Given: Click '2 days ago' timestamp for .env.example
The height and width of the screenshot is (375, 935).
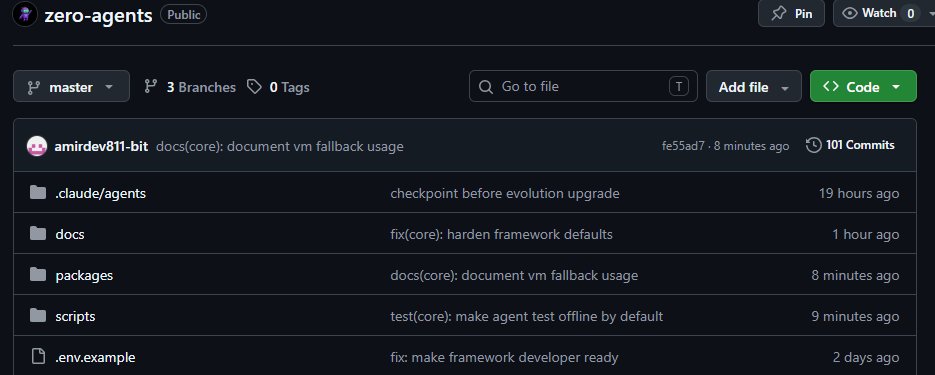Looking at the screenshot, I should pyautogui.click(x=866, y=357).
